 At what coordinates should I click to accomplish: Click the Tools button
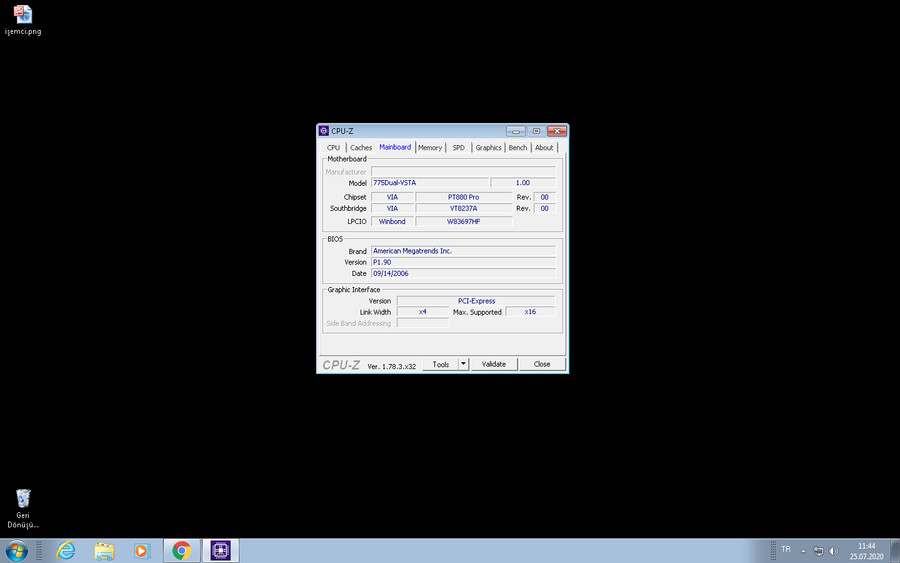[441, 364]
